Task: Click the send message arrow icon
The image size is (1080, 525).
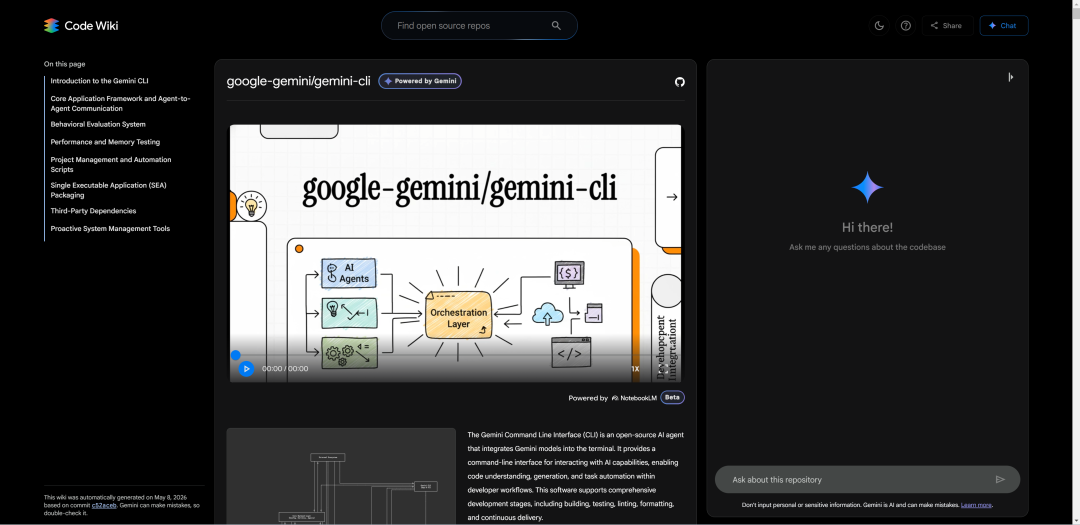Action: click(1000, 480)
